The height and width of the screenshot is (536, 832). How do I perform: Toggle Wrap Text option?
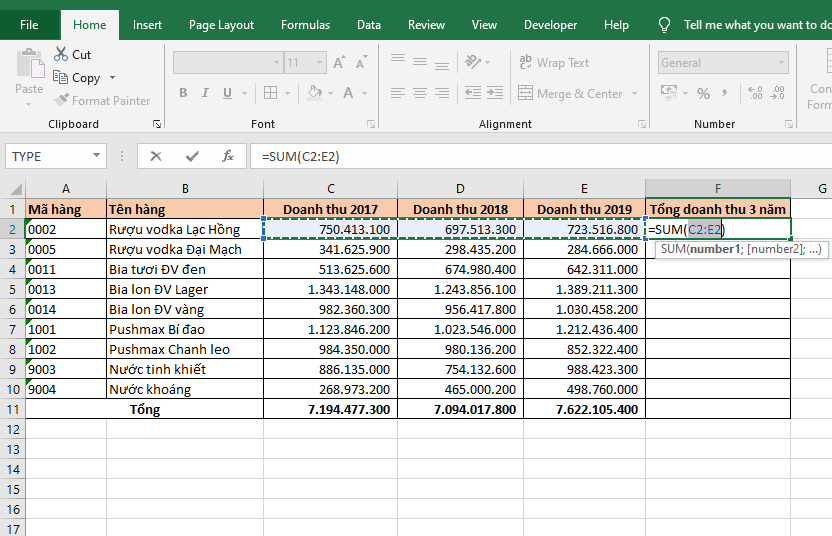click(x=554, y=63)
